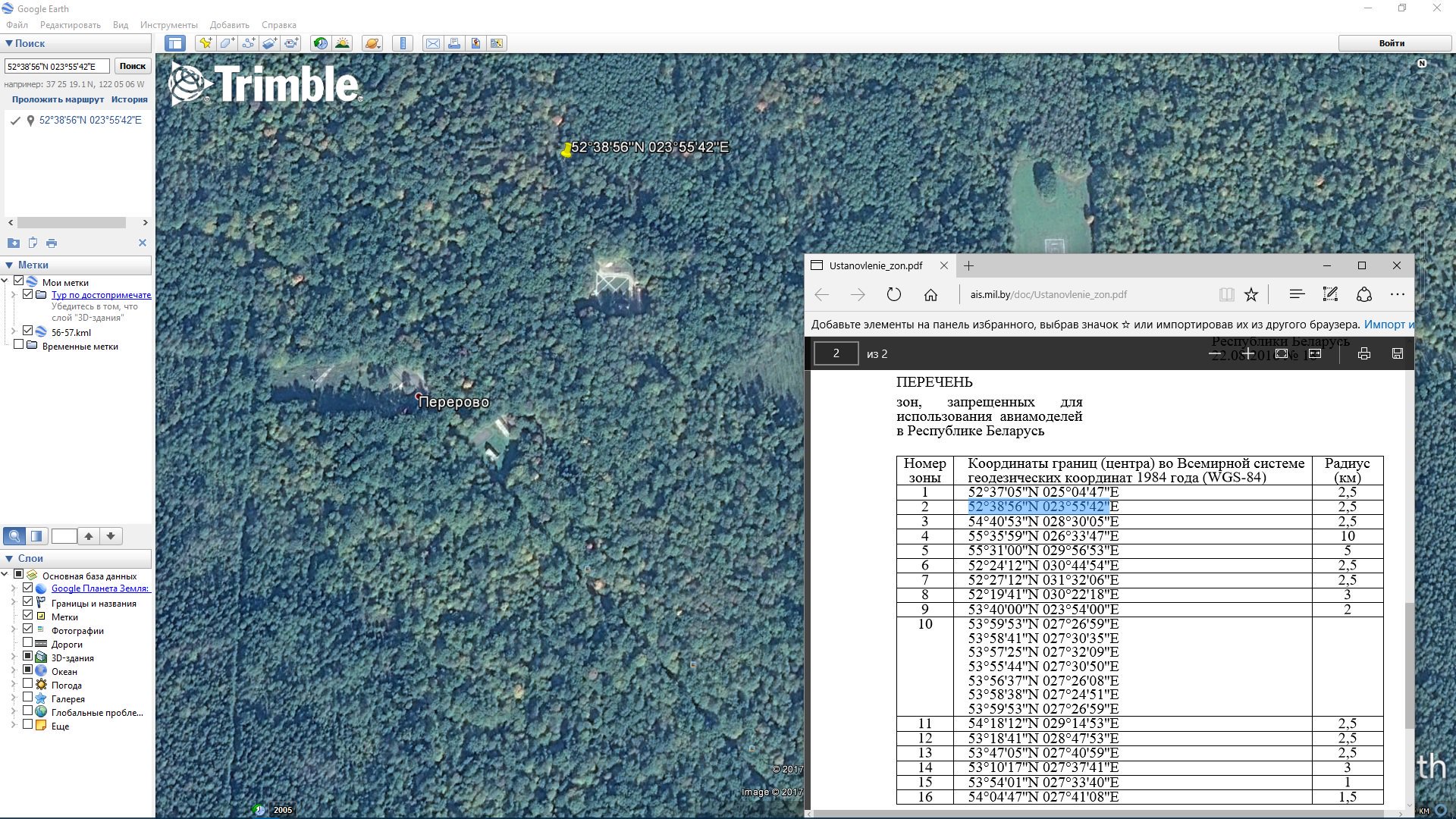Uncheck the 56-57.kml checkbox
This screenshot has height=819, width=1456.
(x=28, y=331)
